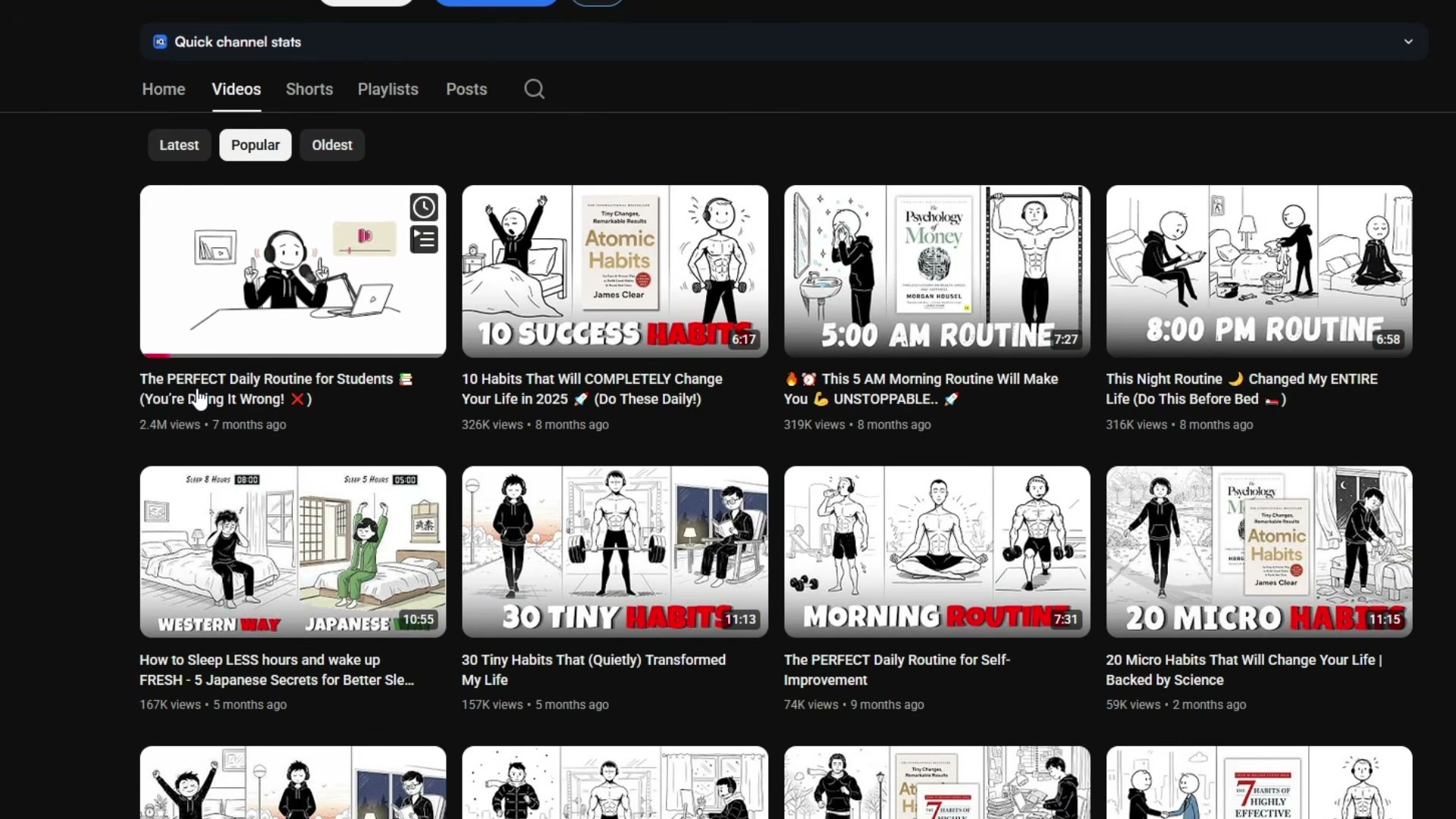Open the 8:00 PM Routine thumbnail
This screenshot has width=1456, height=819.
click(x=1260, y=271)
